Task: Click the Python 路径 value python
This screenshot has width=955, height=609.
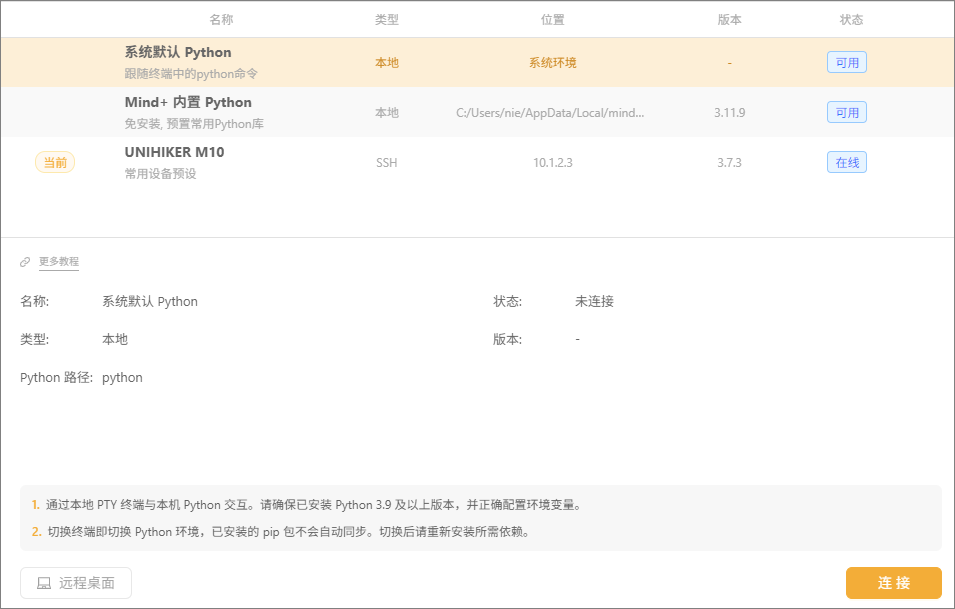Action: (x=122, y=378)
